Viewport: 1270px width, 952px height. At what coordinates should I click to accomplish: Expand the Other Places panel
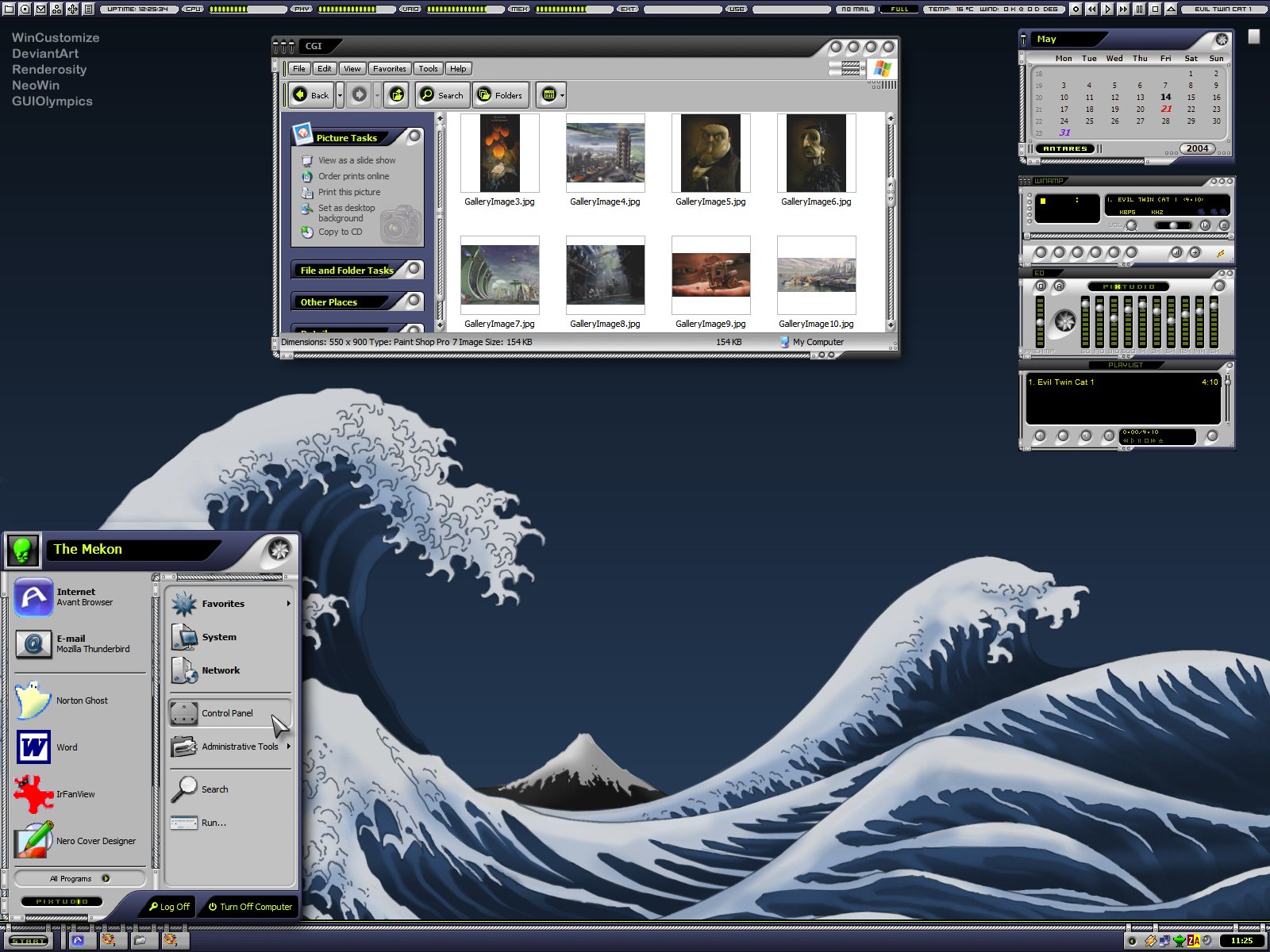414,301
